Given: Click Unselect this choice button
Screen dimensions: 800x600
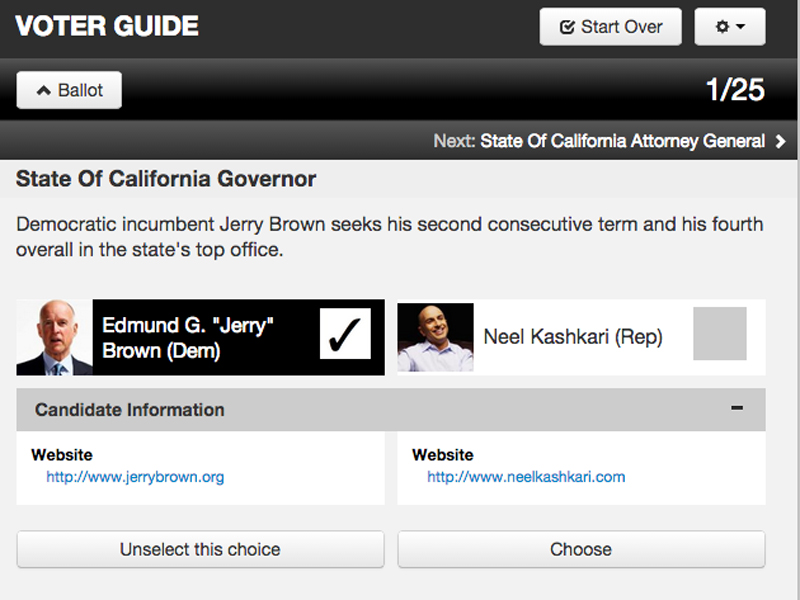Looking at the screenshot, I should pos(200,549).
